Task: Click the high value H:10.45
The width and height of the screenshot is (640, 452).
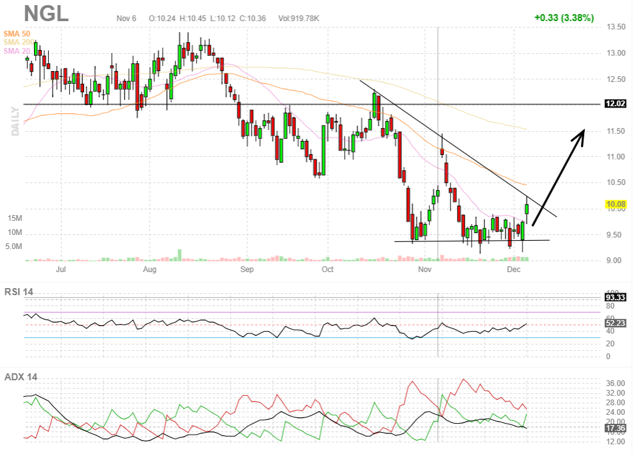Action: click(193, 18)
